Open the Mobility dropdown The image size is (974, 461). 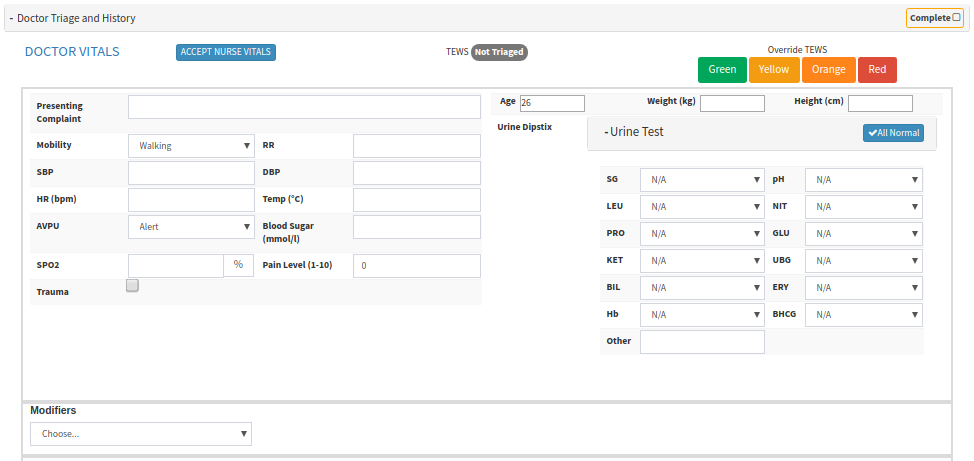coord(192,146)
